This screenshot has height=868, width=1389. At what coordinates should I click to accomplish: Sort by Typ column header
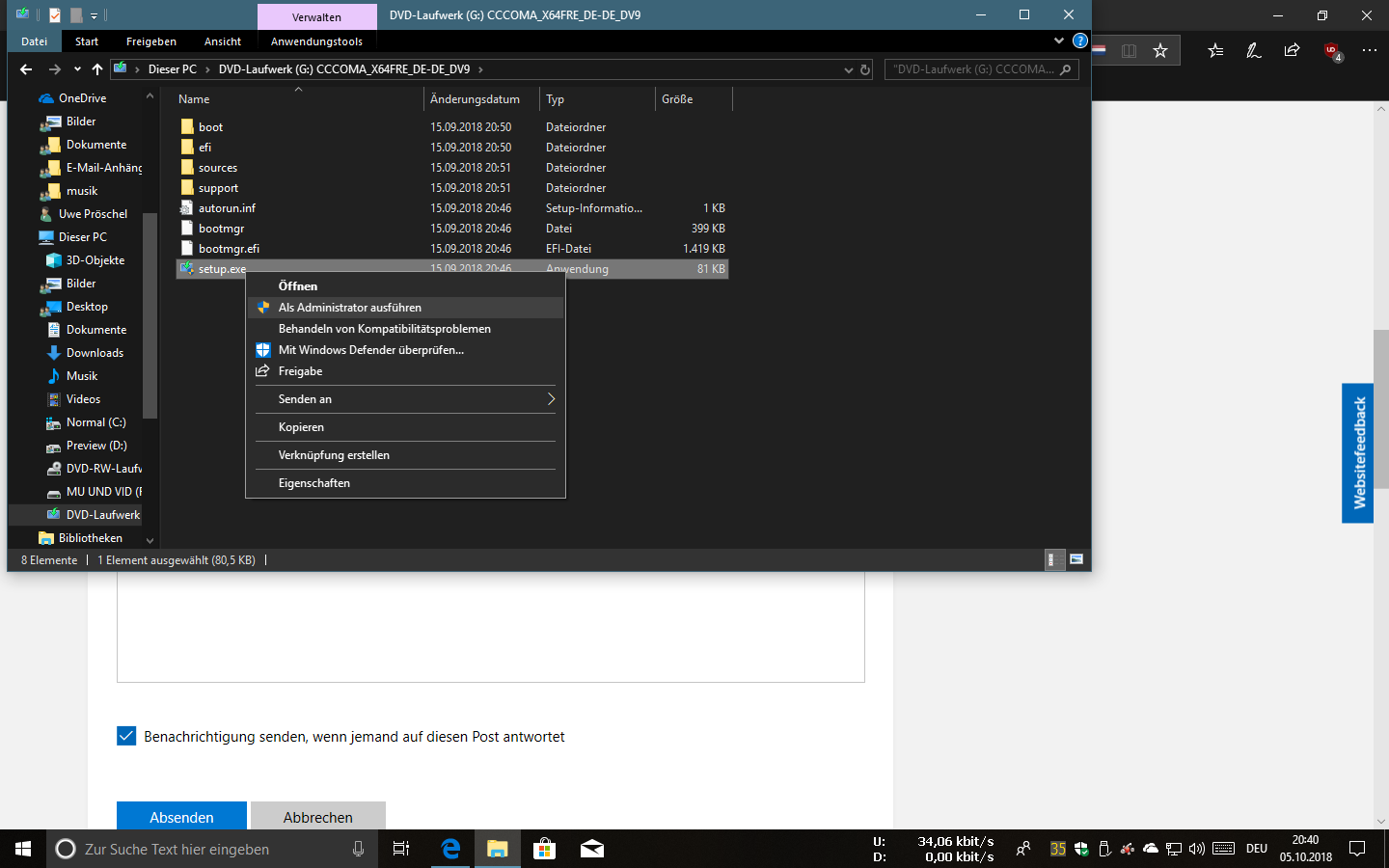pyautogui.click(x=597, y=99)
